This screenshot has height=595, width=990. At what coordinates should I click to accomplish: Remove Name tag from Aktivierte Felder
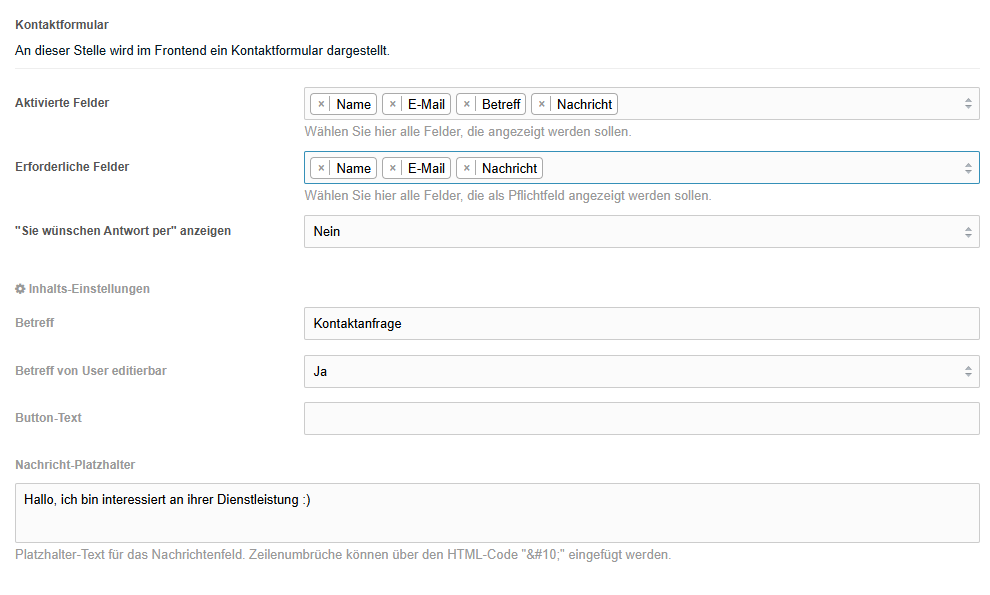(321, 104)
